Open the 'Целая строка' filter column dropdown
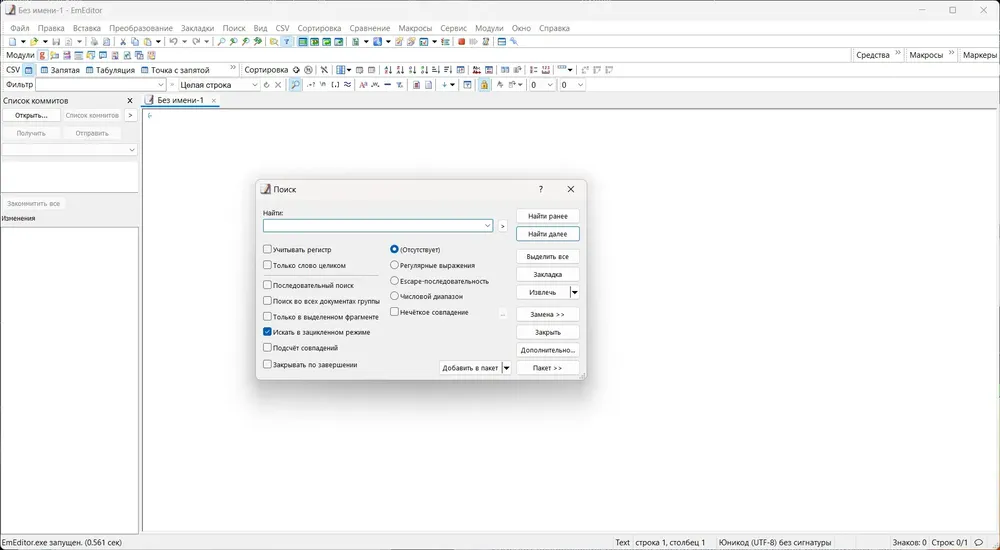This screenshot has height=550, width=1000. pos(254,85)
